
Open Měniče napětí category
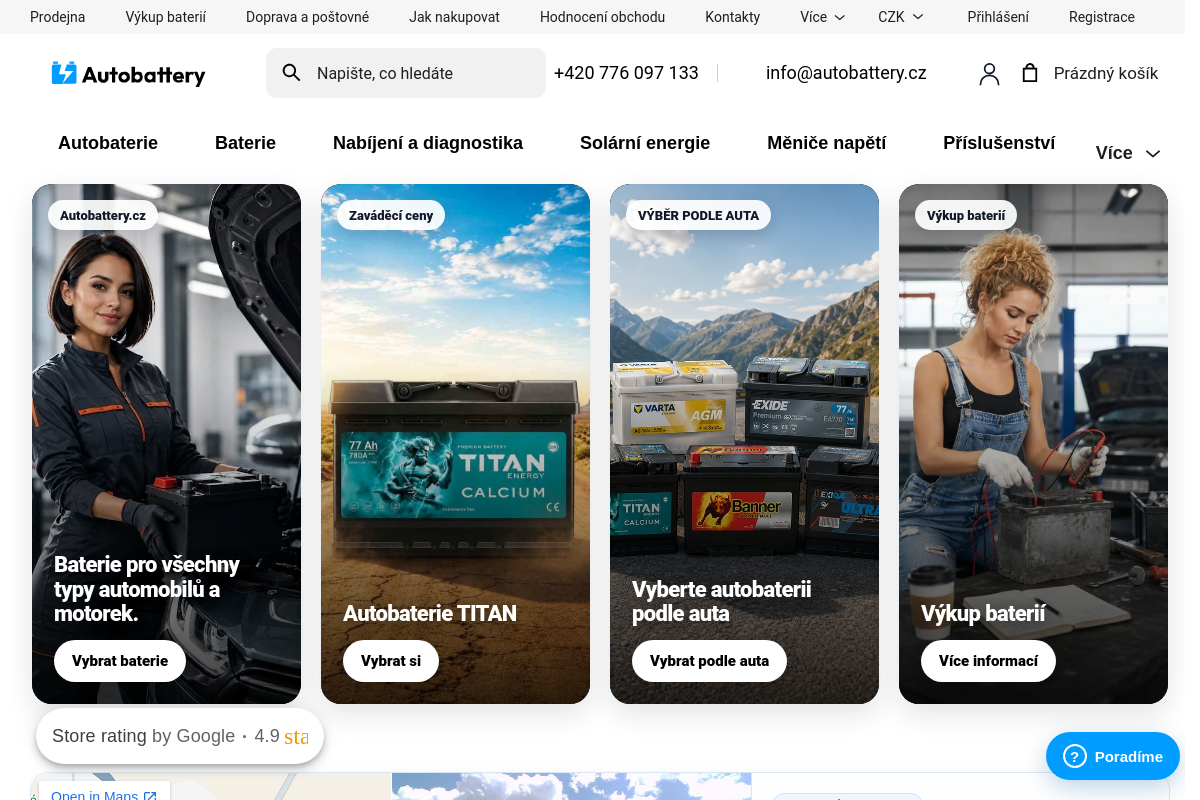(x=827, y=143)
